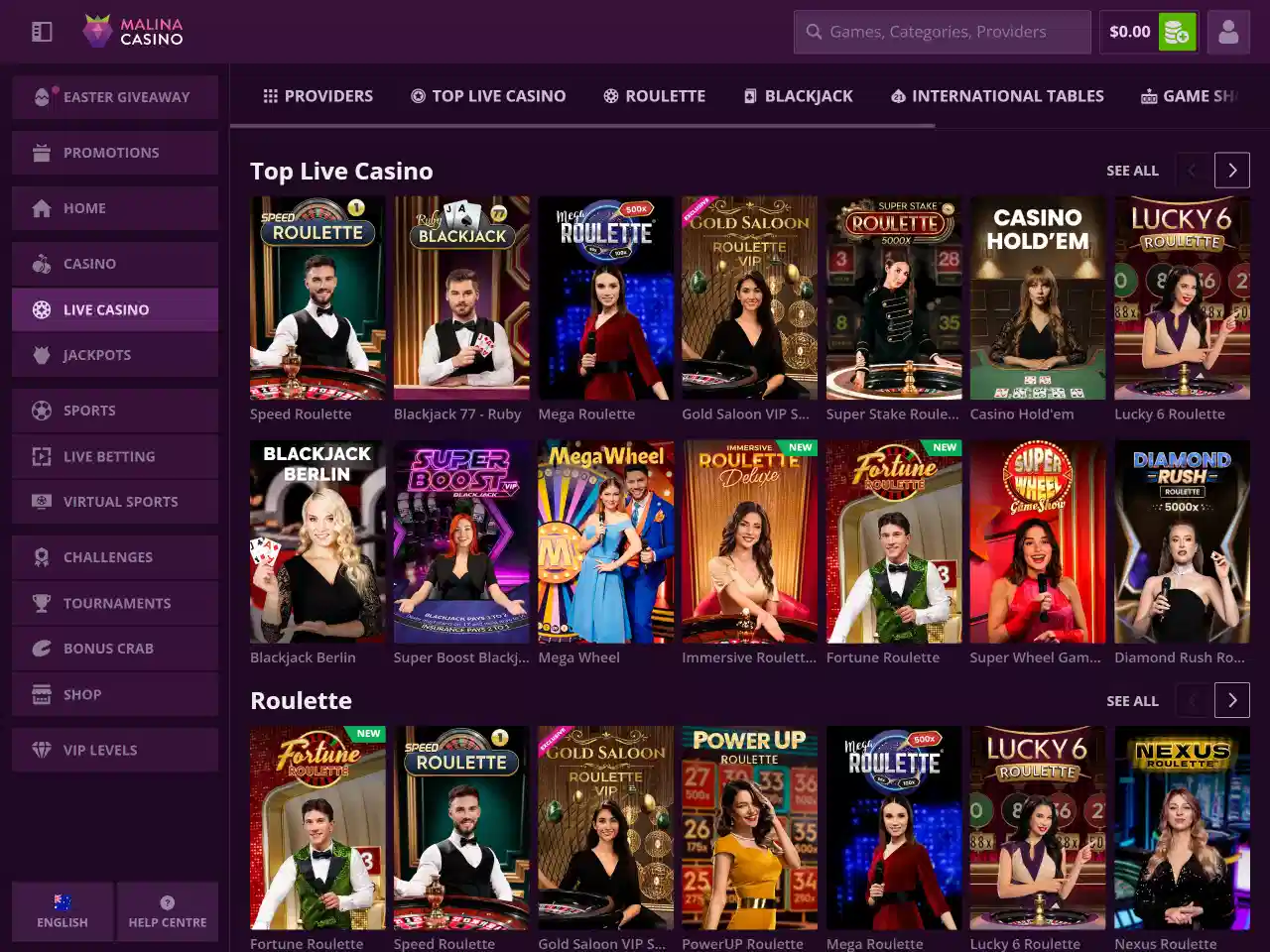Select the Blackjack category tab
The width and height of the screenshot is (1270, 952).
pyautogui.click(x=799, y=96)
